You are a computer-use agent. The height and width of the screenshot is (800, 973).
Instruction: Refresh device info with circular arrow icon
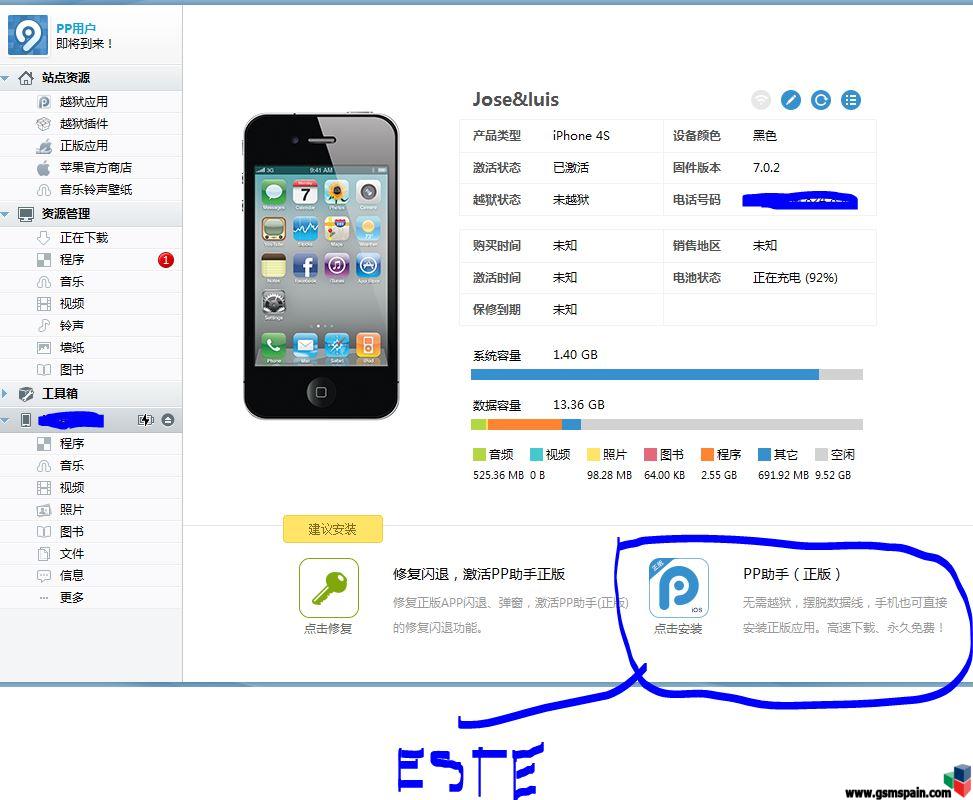click(820, 100)
